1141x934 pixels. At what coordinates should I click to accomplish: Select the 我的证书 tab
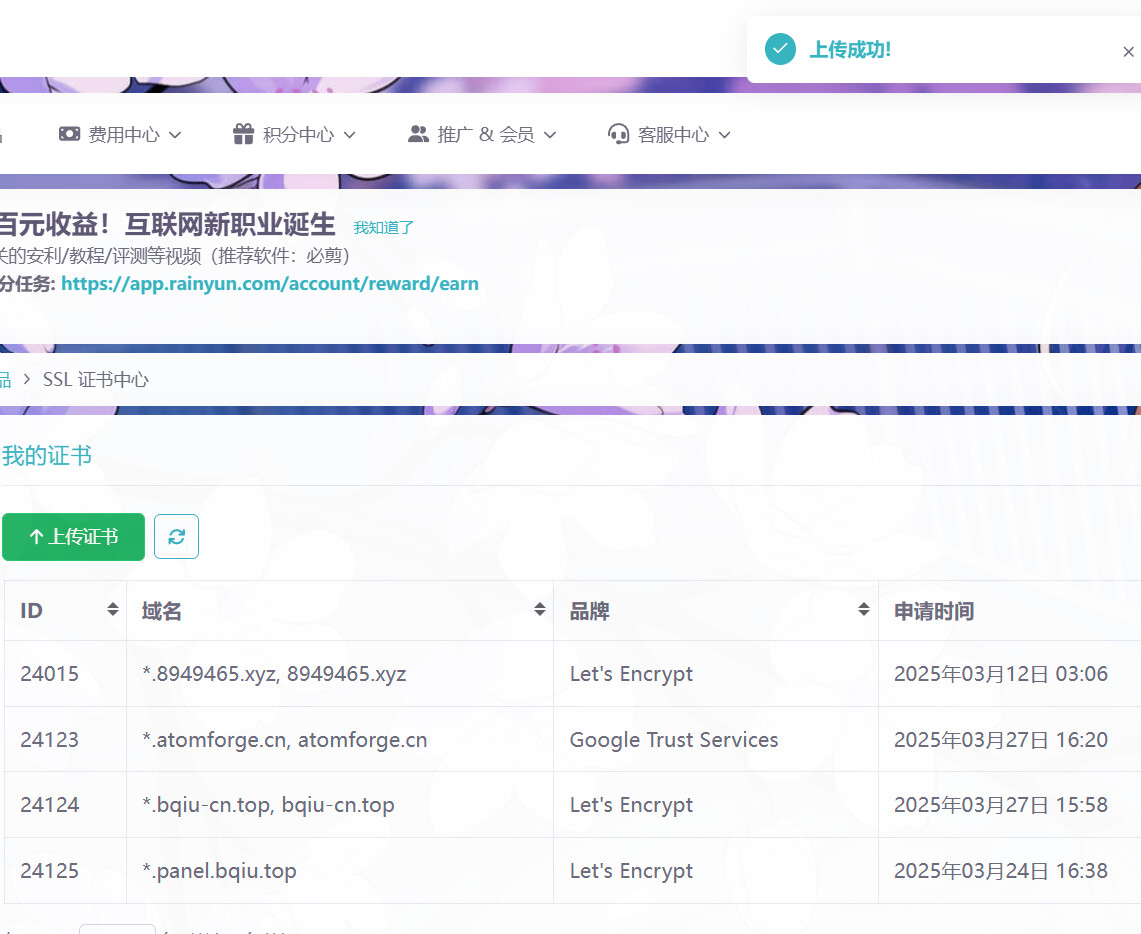pyautogui.click(x=47, y=456)
